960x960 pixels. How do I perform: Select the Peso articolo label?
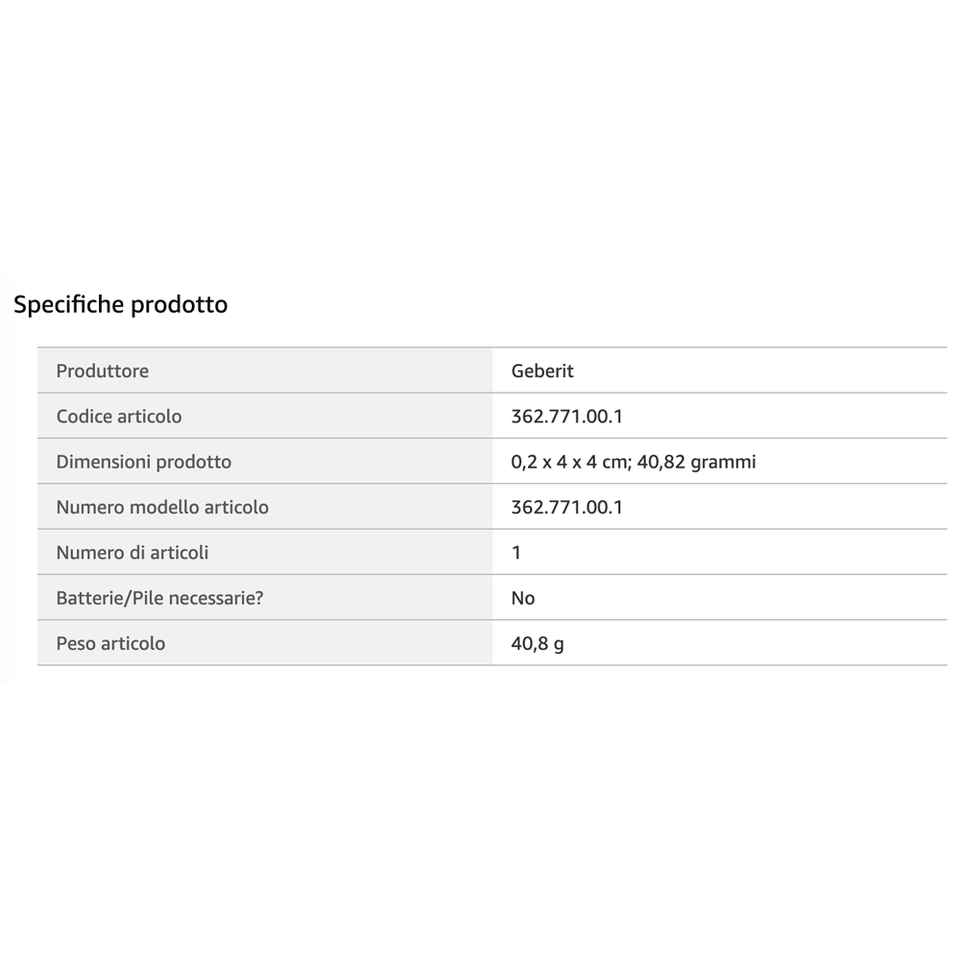(x=110, y=643)
